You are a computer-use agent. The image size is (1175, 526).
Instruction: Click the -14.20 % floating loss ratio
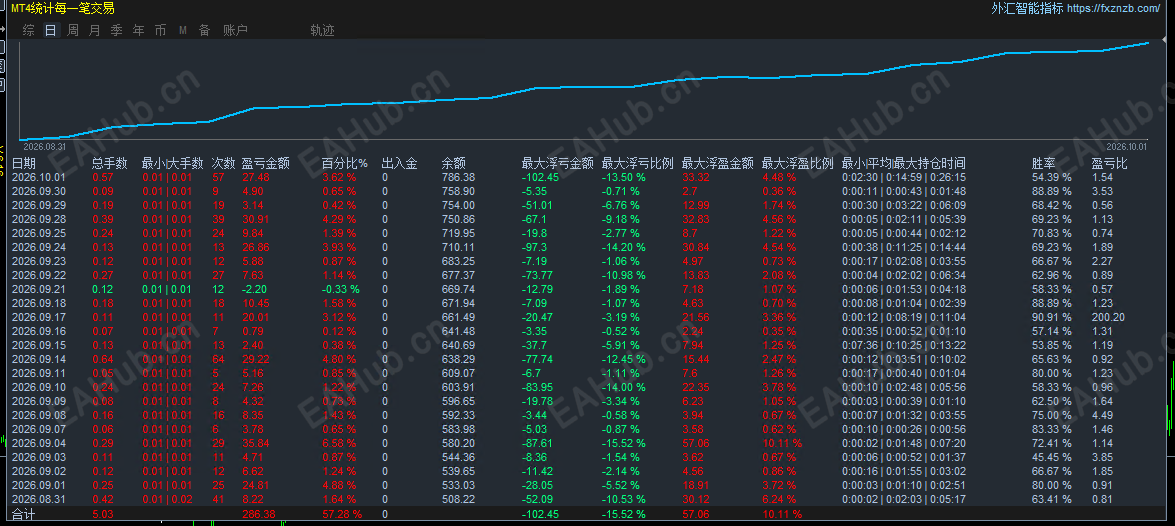(x=624, y=247)
